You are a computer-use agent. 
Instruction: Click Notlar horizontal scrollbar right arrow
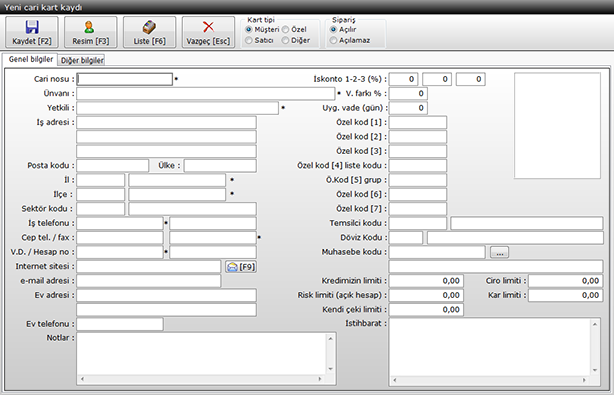tap(320, 379)
